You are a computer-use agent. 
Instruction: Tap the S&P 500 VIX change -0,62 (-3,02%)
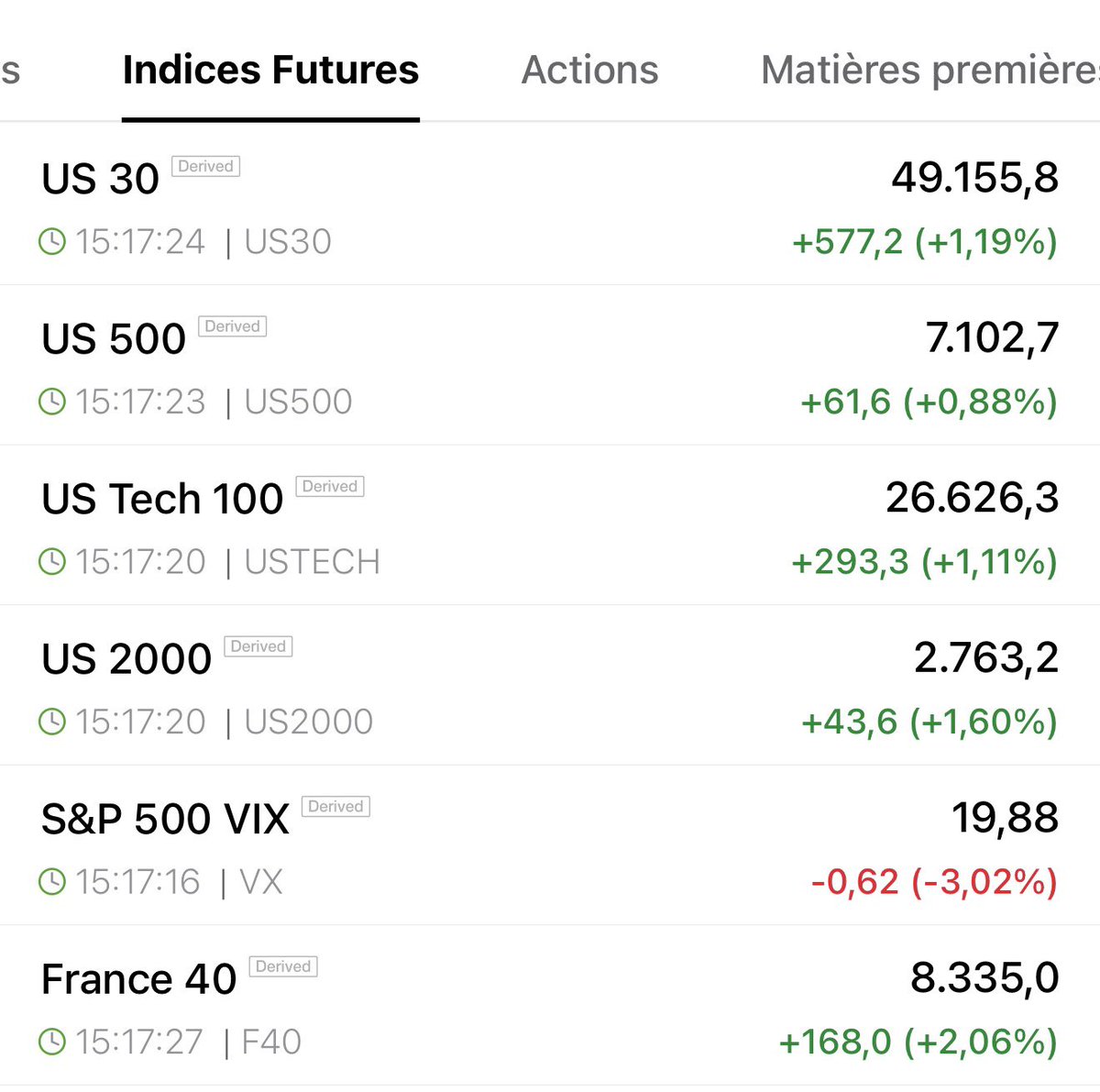[933, 882]
